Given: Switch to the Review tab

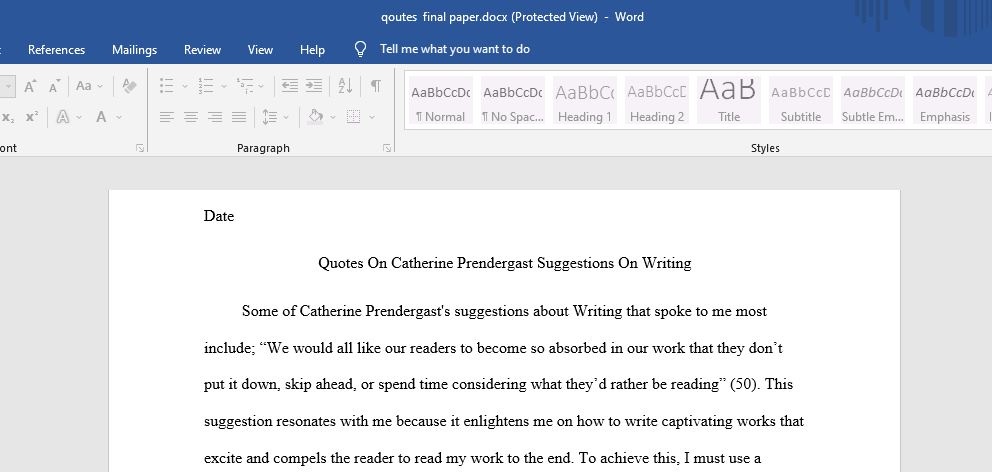Looking at the screenshot, I should 202,49.
